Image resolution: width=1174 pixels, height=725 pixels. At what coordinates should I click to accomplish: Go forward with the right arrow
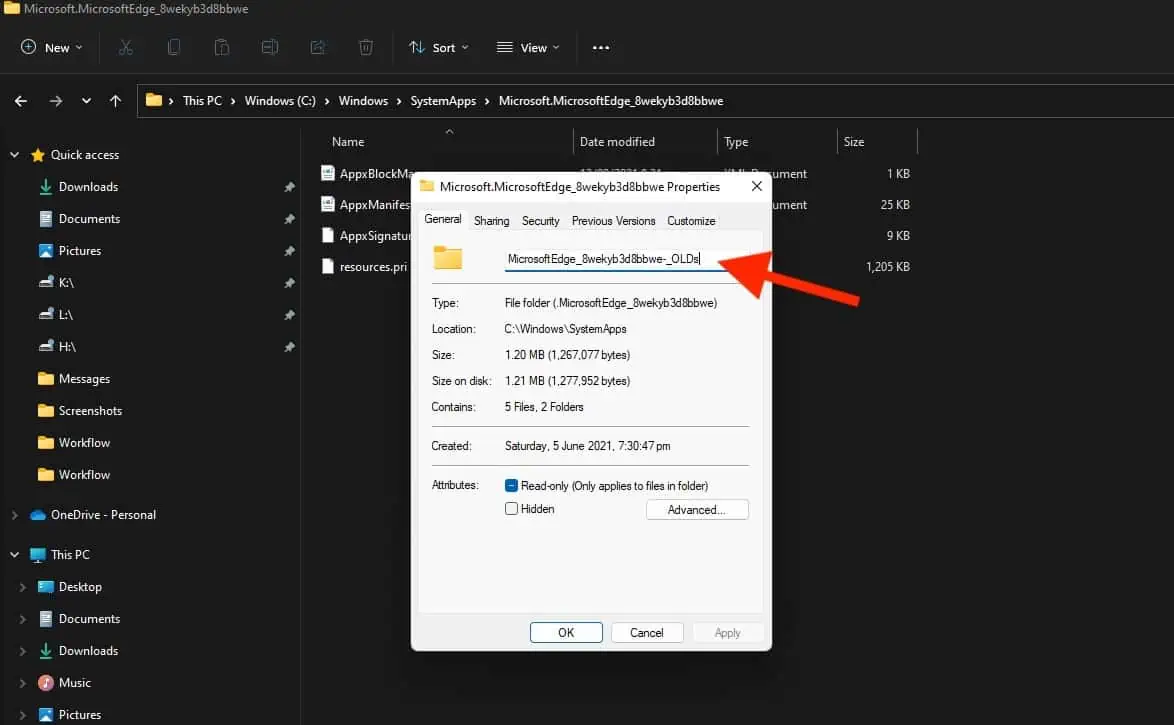pos(55,100)
